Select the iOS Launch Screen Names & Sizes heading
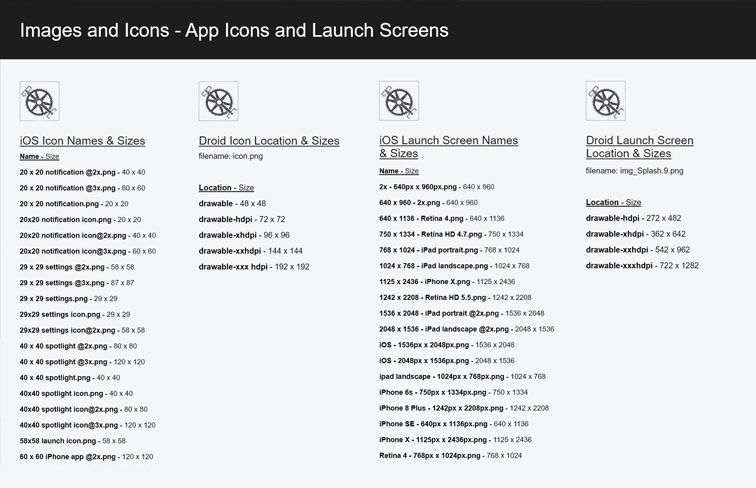The image size is (756, 488). (448, 147)
